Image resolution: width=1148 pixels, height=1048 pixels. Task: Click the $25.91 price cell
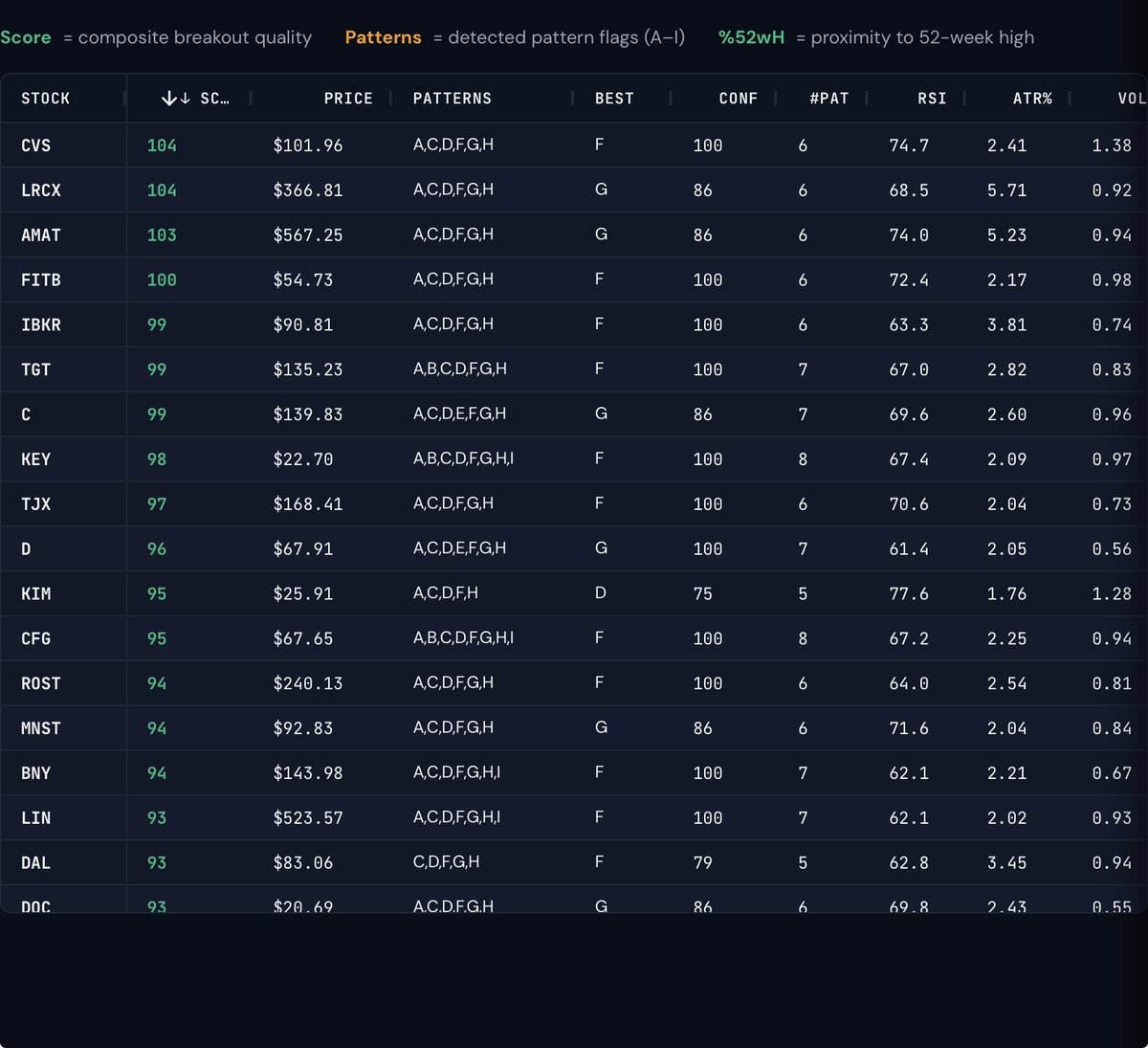click(303, 594)
